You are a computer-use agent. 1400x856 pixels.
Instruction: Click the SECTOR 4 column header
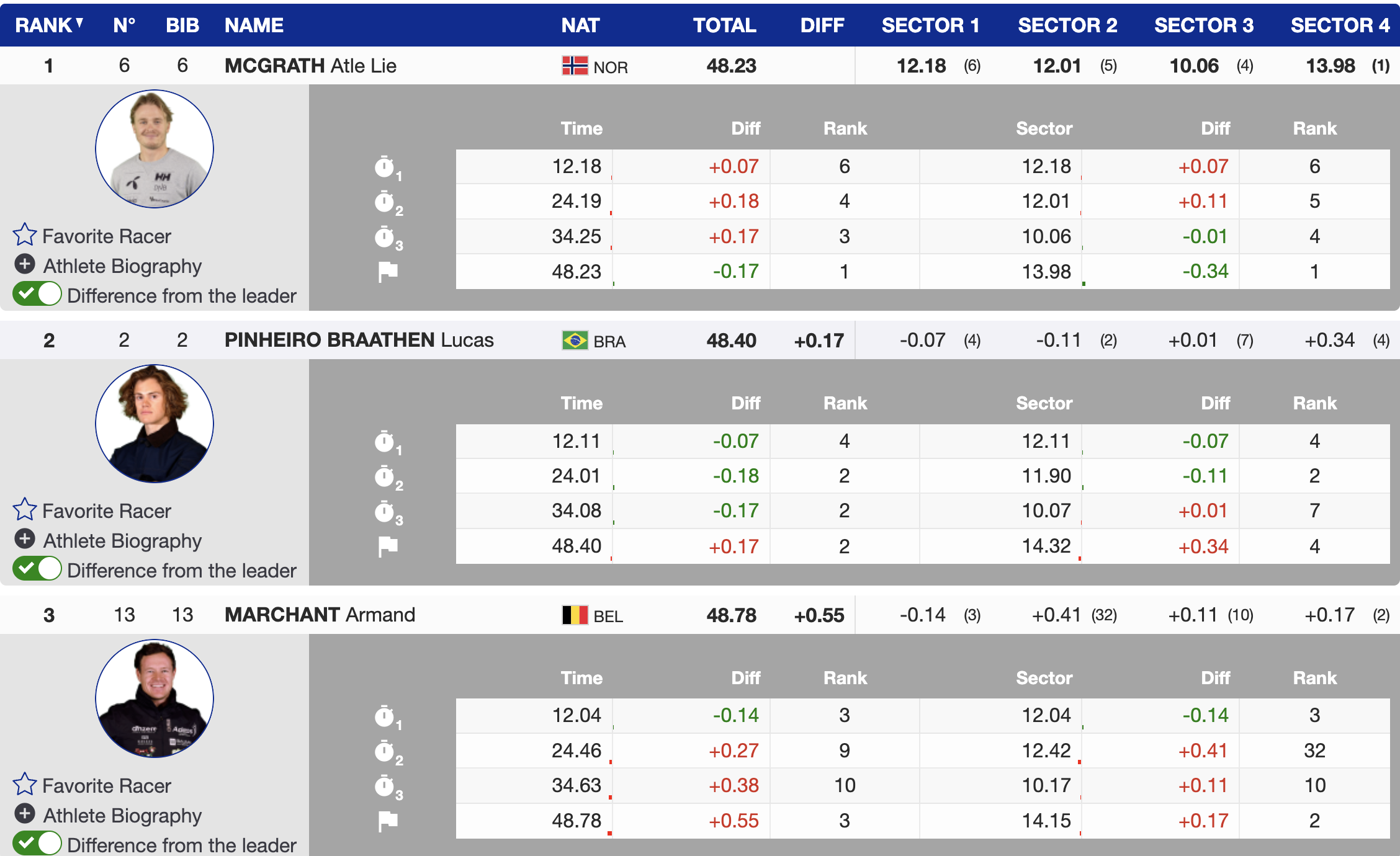(x=1340, y=25)
